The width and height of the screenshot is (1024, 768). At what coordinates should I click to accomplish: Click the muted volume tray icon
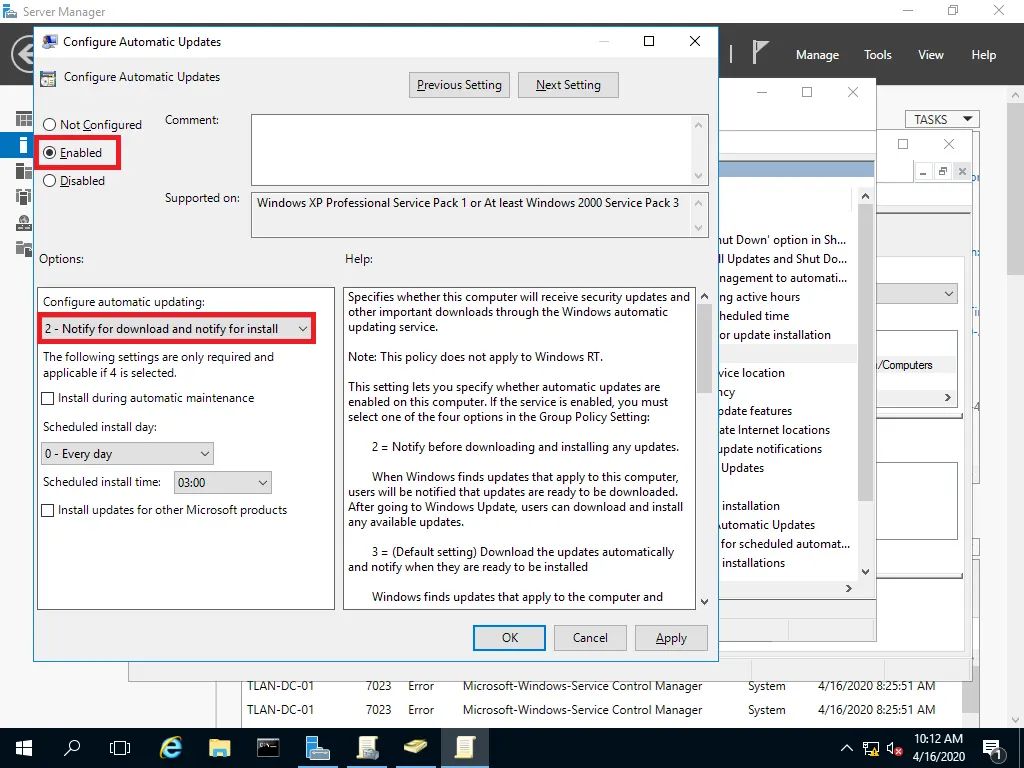pos(895,748)
